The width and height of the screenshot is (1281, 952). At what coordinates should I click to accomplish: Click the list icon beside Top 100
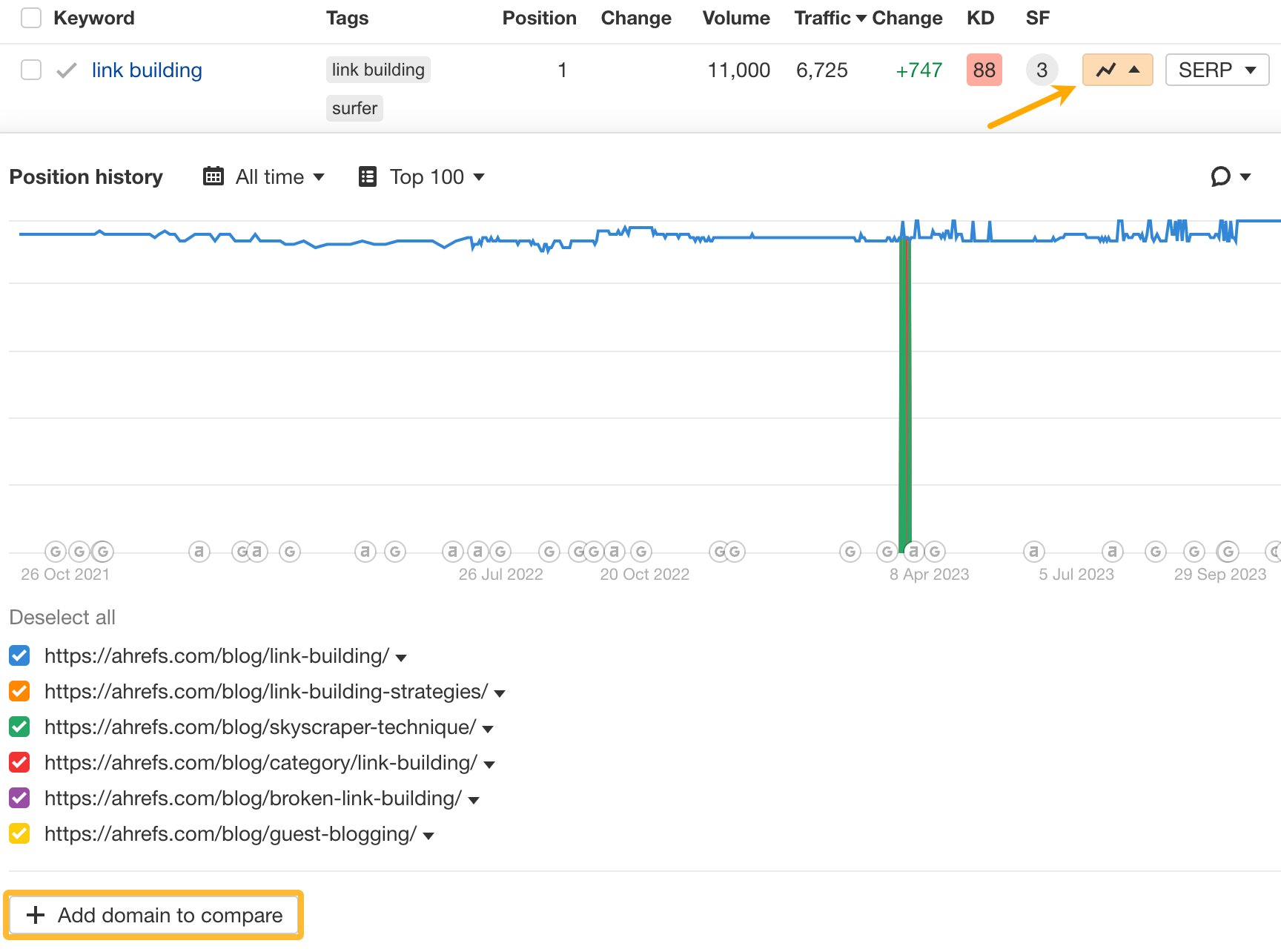tap(368, 176)
